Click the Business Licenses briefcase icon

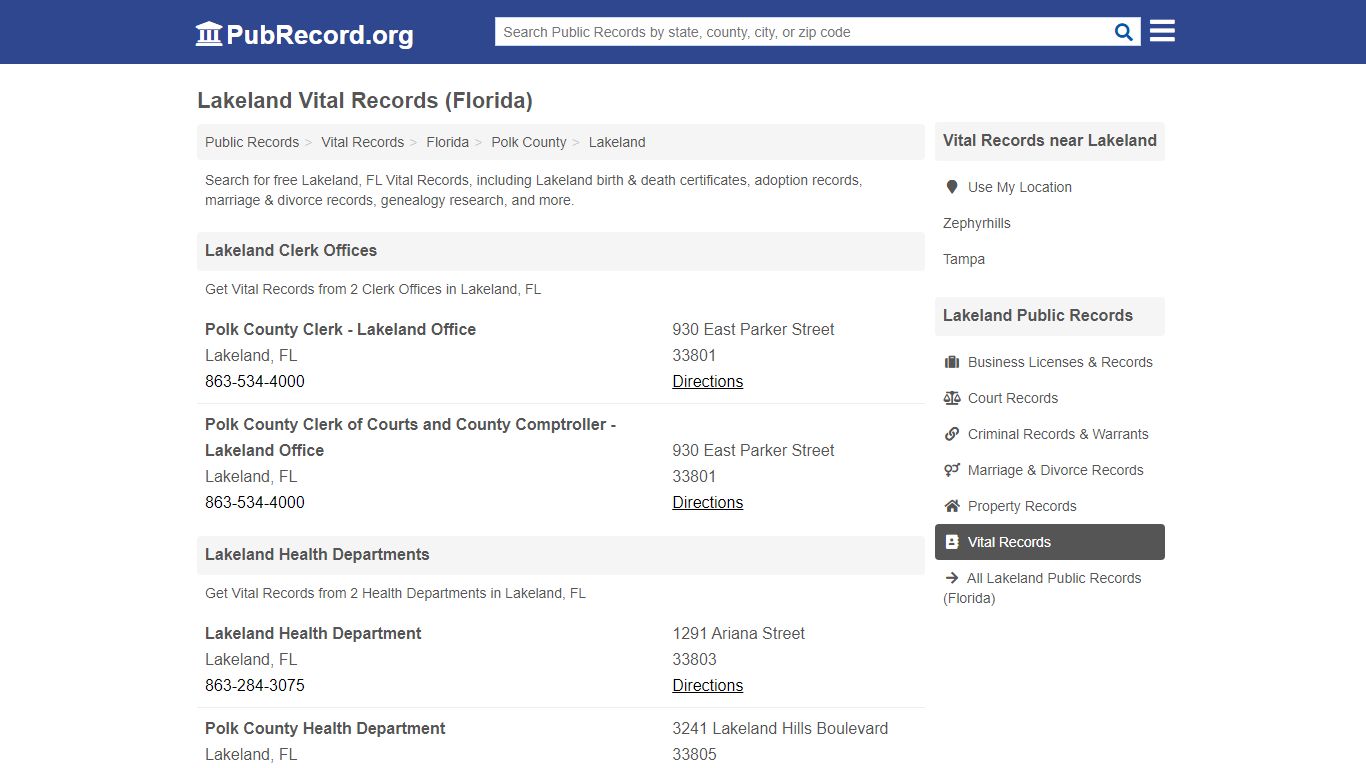tap(952, 362)
